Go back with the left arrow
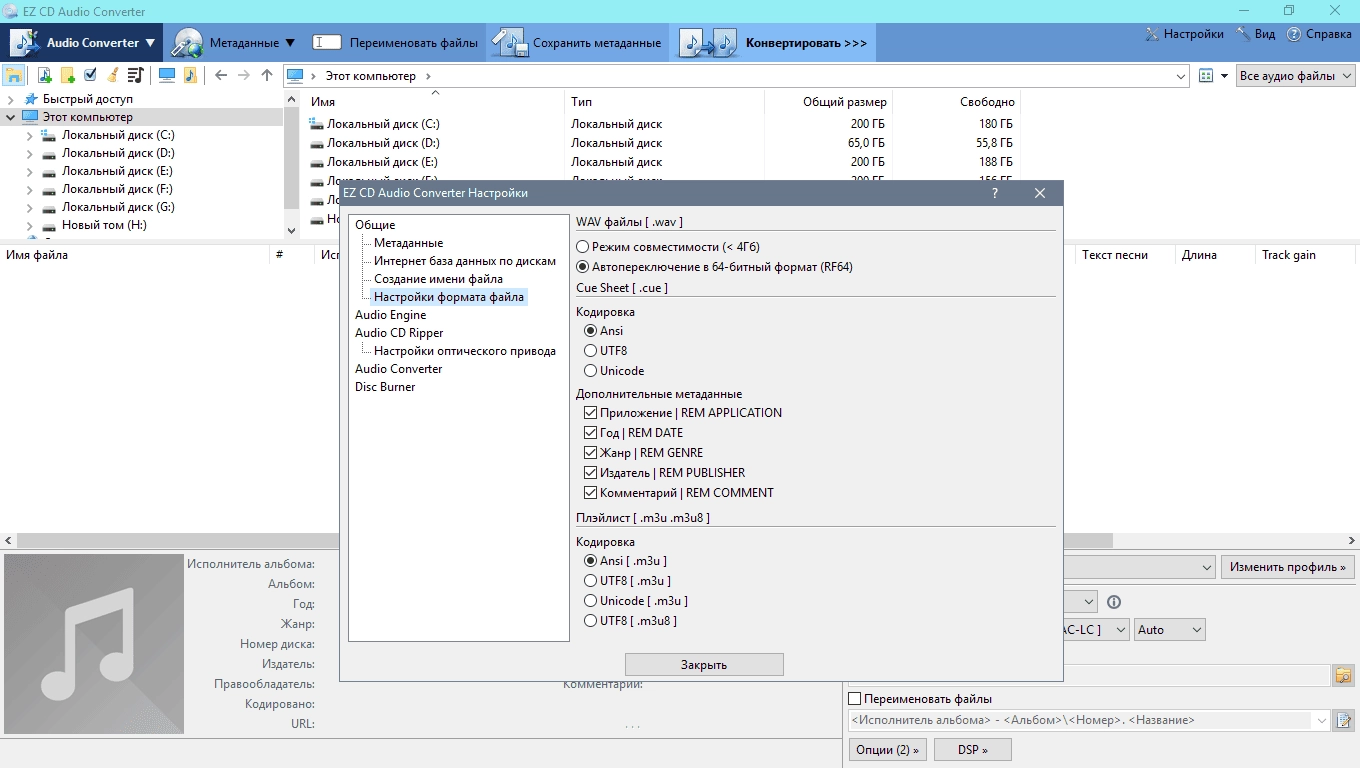This screenshot has height=768, width=1360. (x=221, y=75)
